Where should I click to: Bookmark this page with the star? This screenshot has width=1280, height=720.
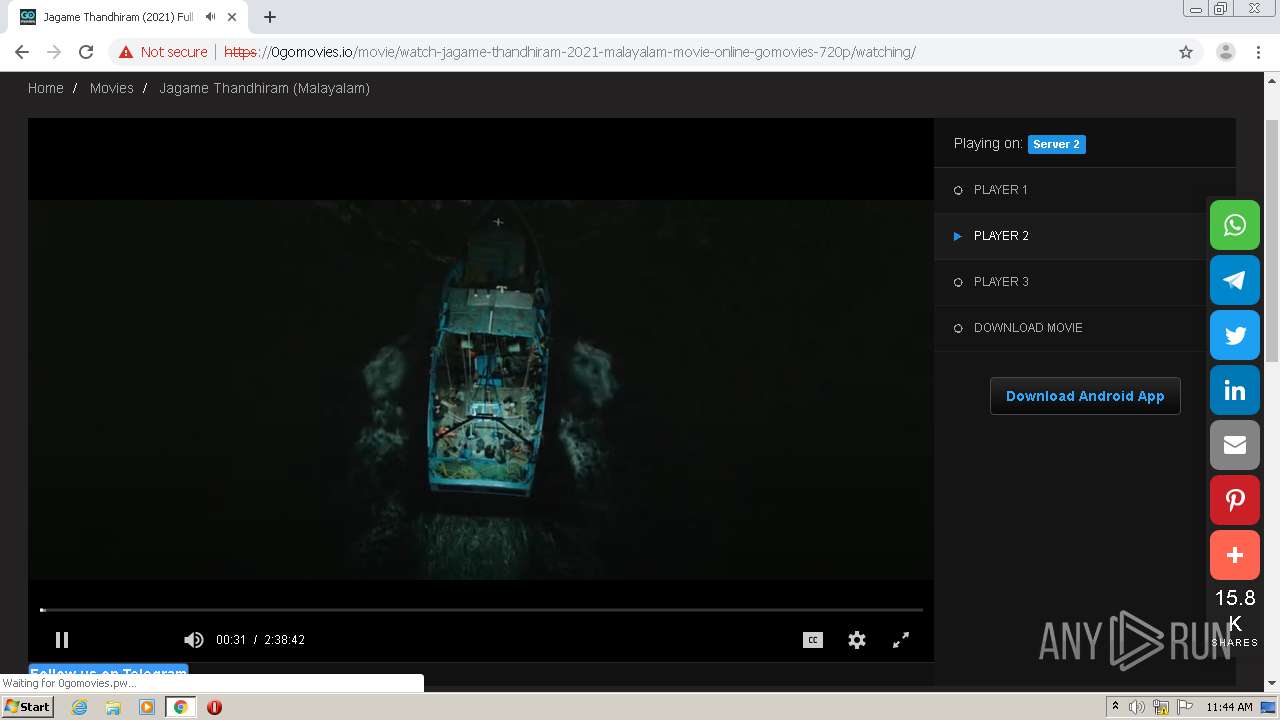coord(1186,52)
